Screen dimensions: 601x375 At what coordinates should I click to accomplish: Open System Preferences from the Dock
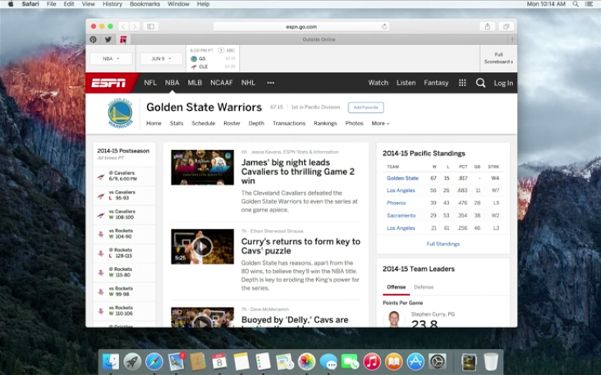click(437, 362)
